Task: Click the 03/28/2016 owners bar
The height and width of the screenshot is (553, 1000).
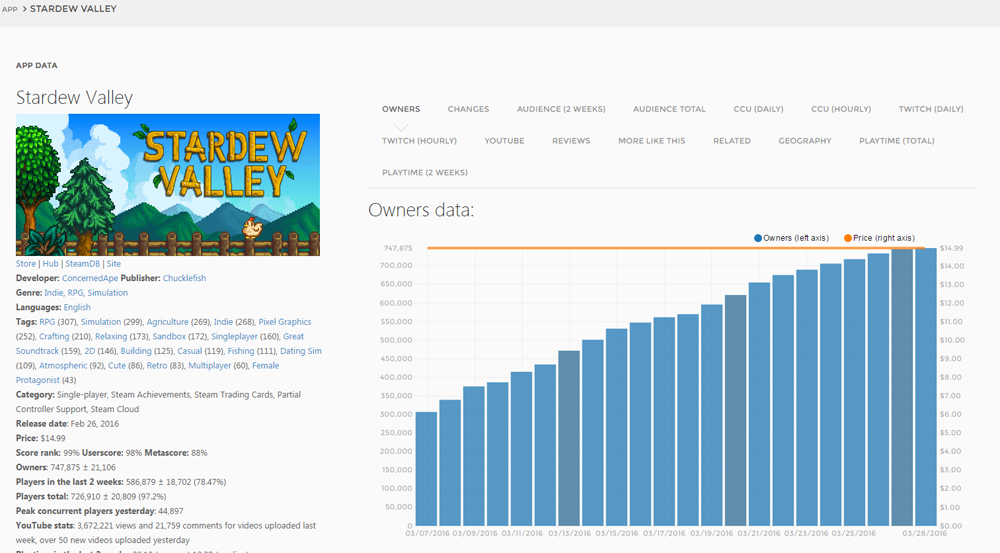Action: pyautogui.click(x=926, y=387)
